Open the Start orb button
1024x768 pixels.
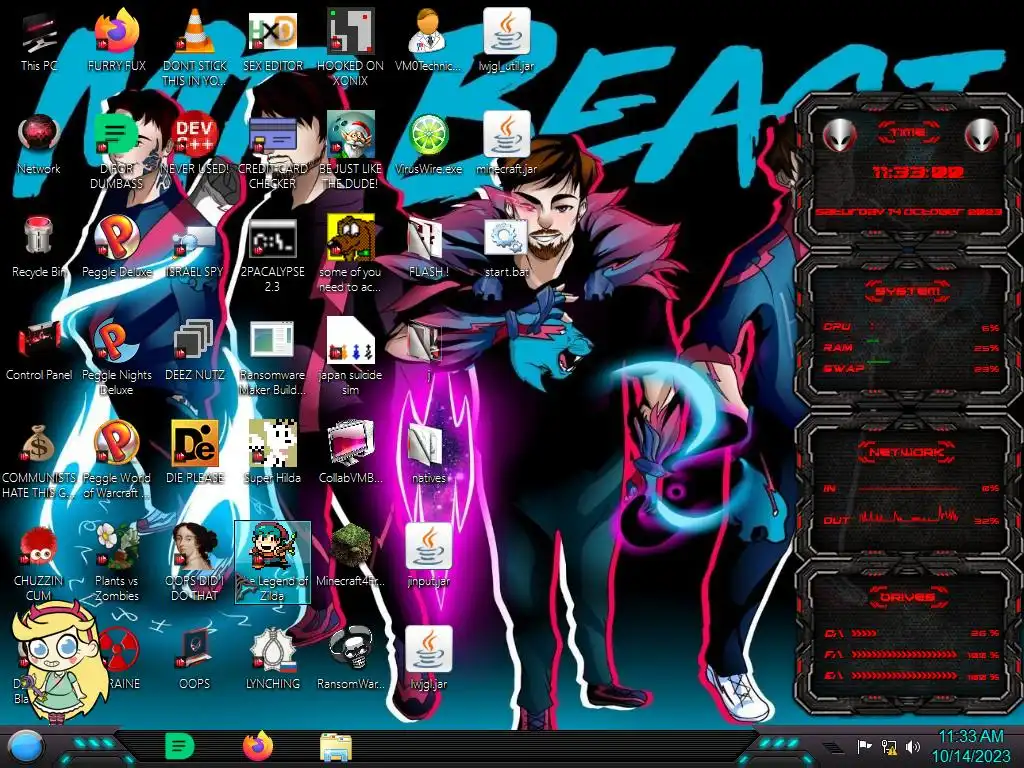(x=26, y=747)
